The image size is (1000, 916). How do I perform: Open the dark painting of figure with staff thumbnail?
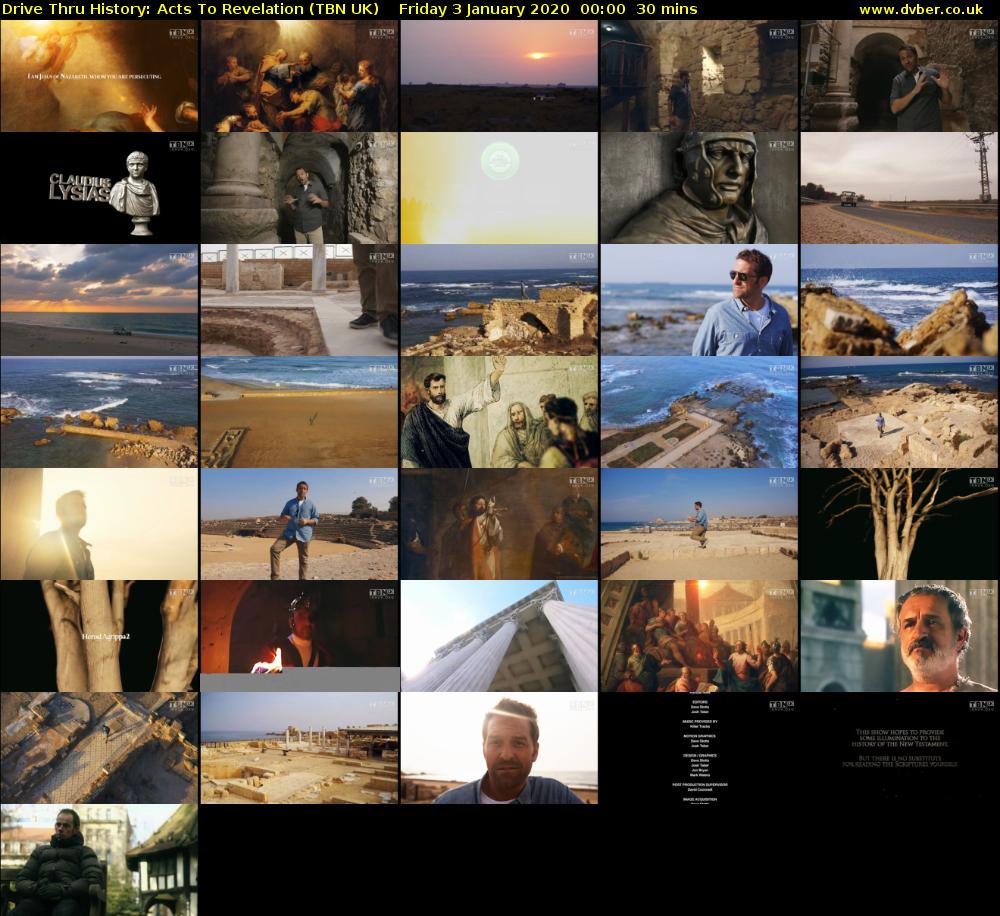(499, 524)
